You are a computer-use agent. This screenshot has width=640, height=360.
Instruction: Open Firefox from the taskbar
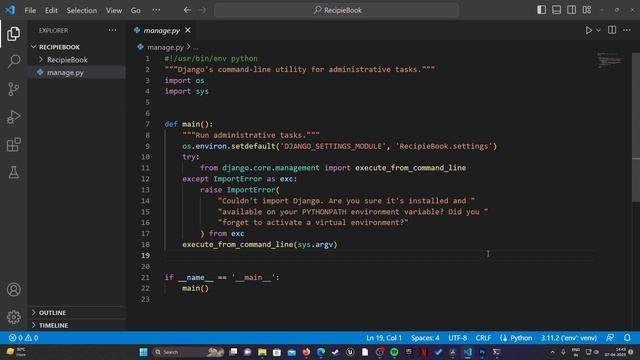306,352
